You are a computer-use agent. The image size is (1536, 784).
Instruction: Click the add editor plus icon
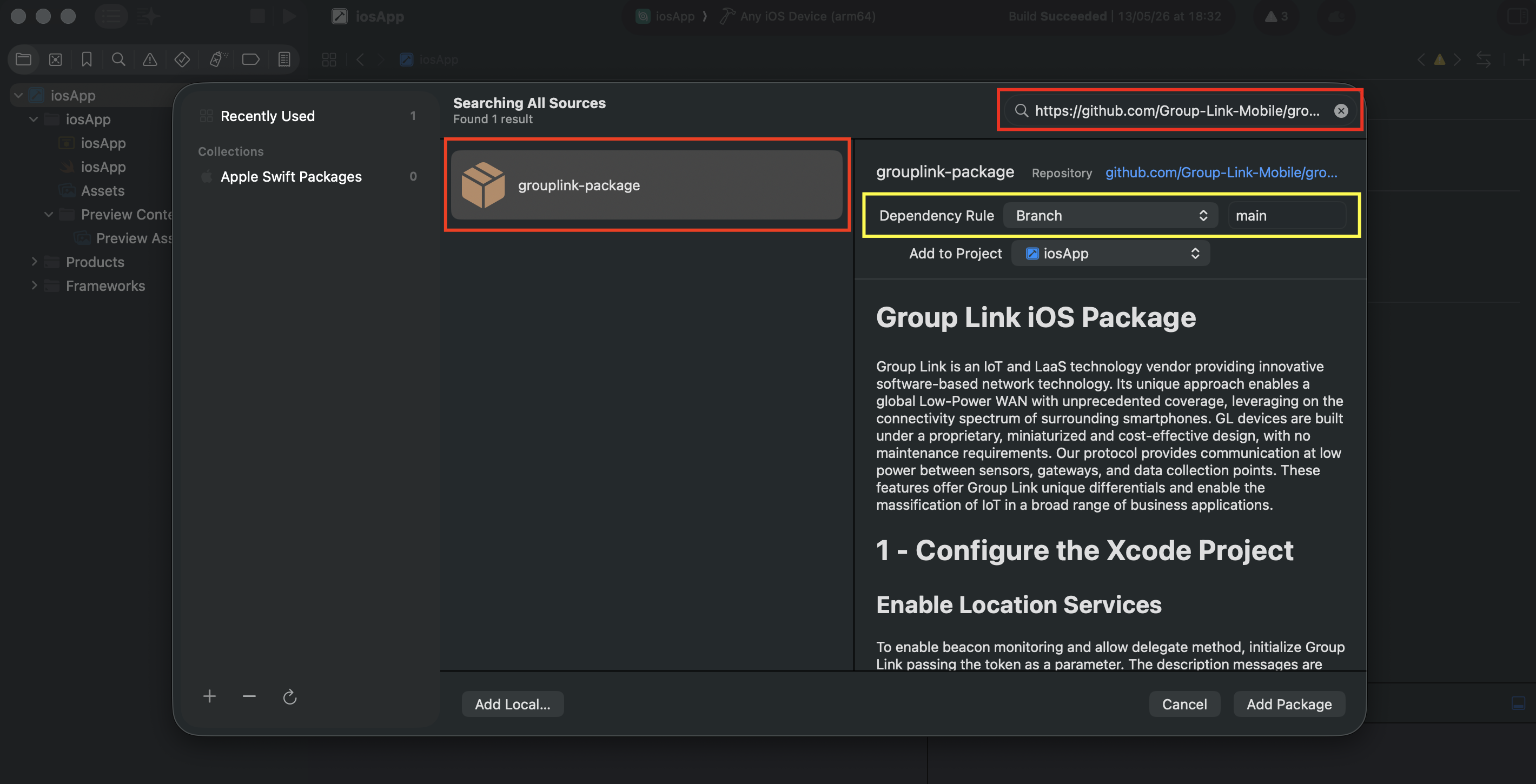tap(1523, 59)
